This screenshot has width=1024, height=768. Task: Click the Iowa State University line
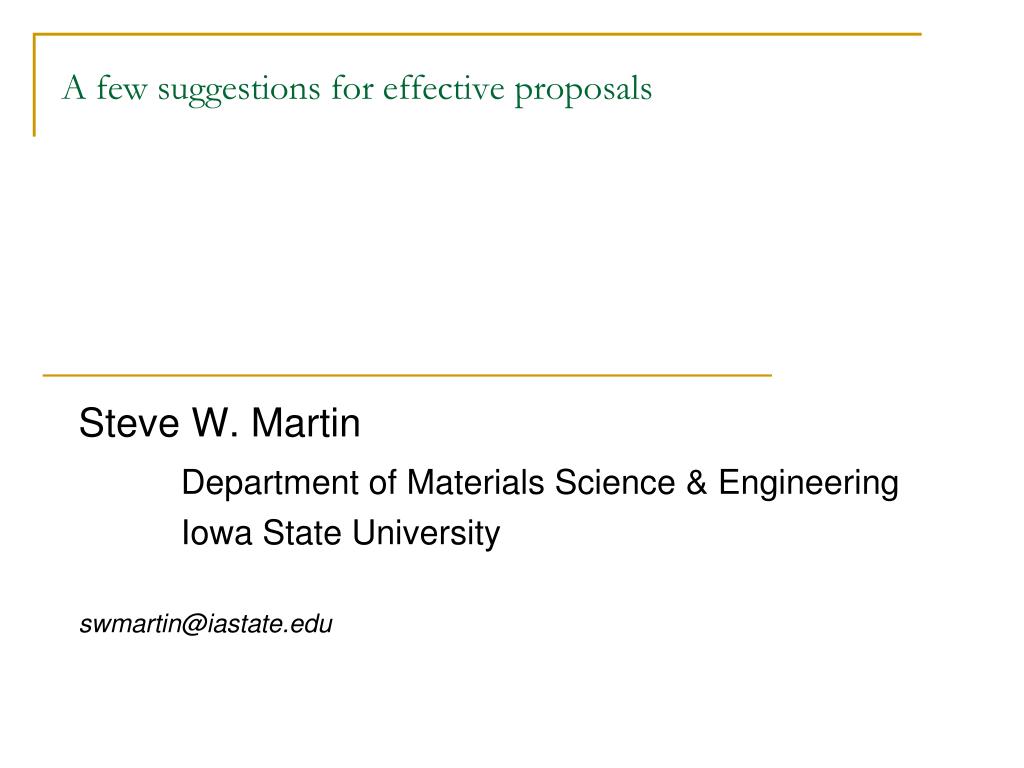tap(340, 533)
